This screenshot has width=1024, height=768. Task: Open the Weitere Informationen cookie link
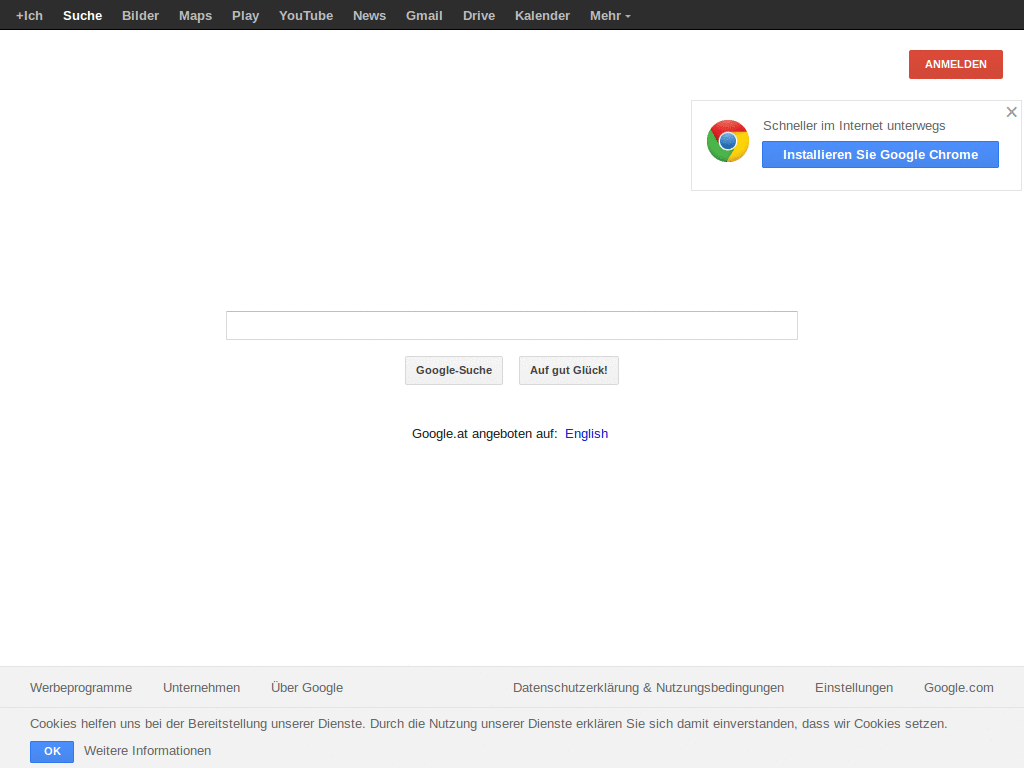(x=148, y=751)
